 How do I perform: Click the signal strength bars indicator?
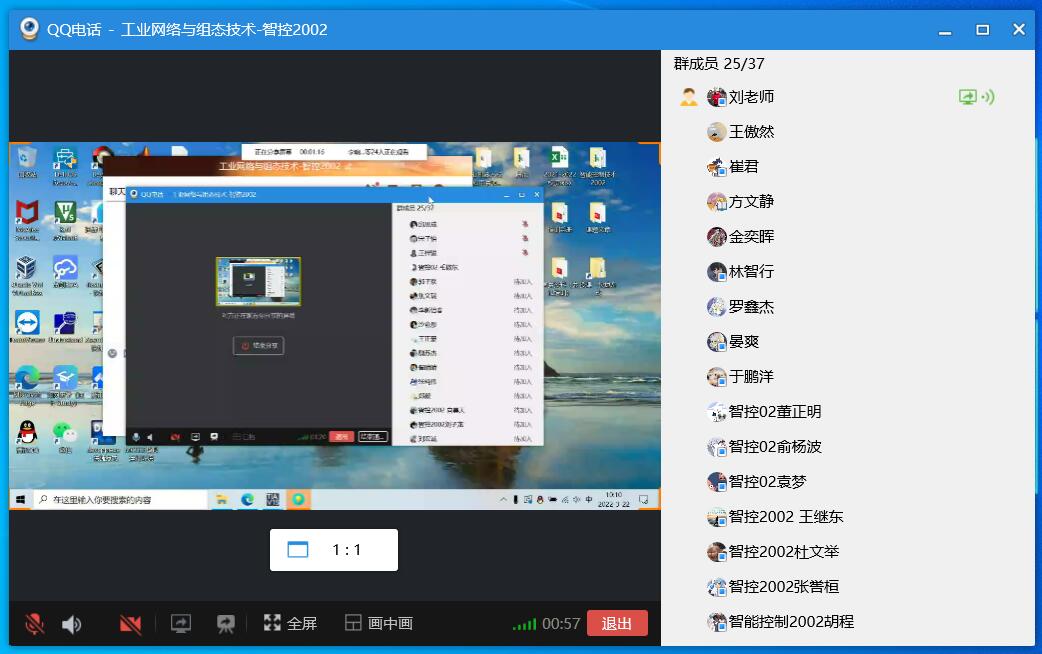(x=525, y=624)
